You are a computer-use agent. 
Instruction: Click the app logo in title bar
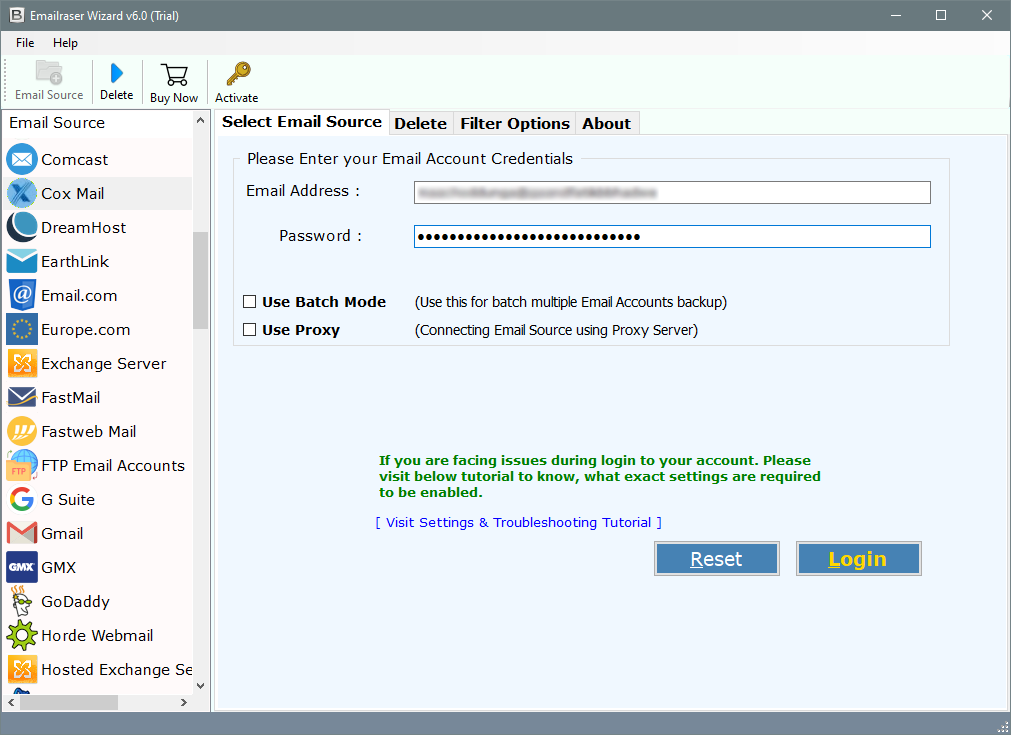(17, 15)
